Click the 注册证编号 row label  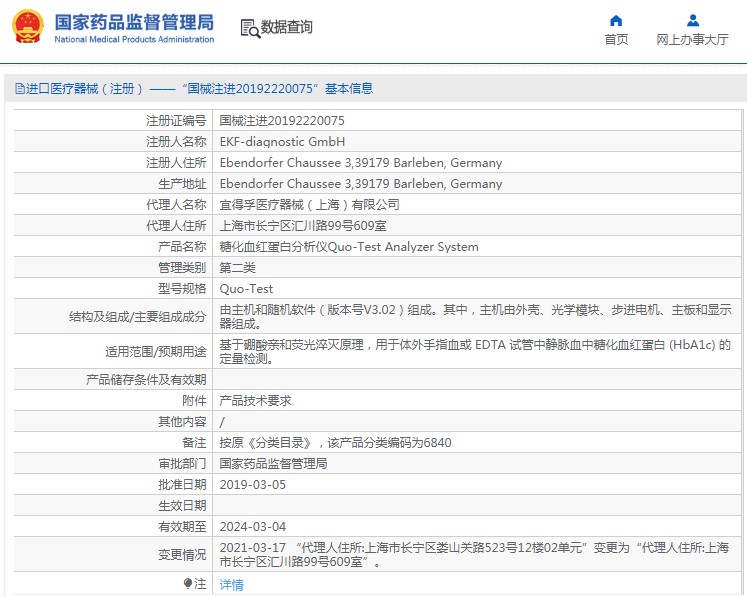click(x=176, y=121)
